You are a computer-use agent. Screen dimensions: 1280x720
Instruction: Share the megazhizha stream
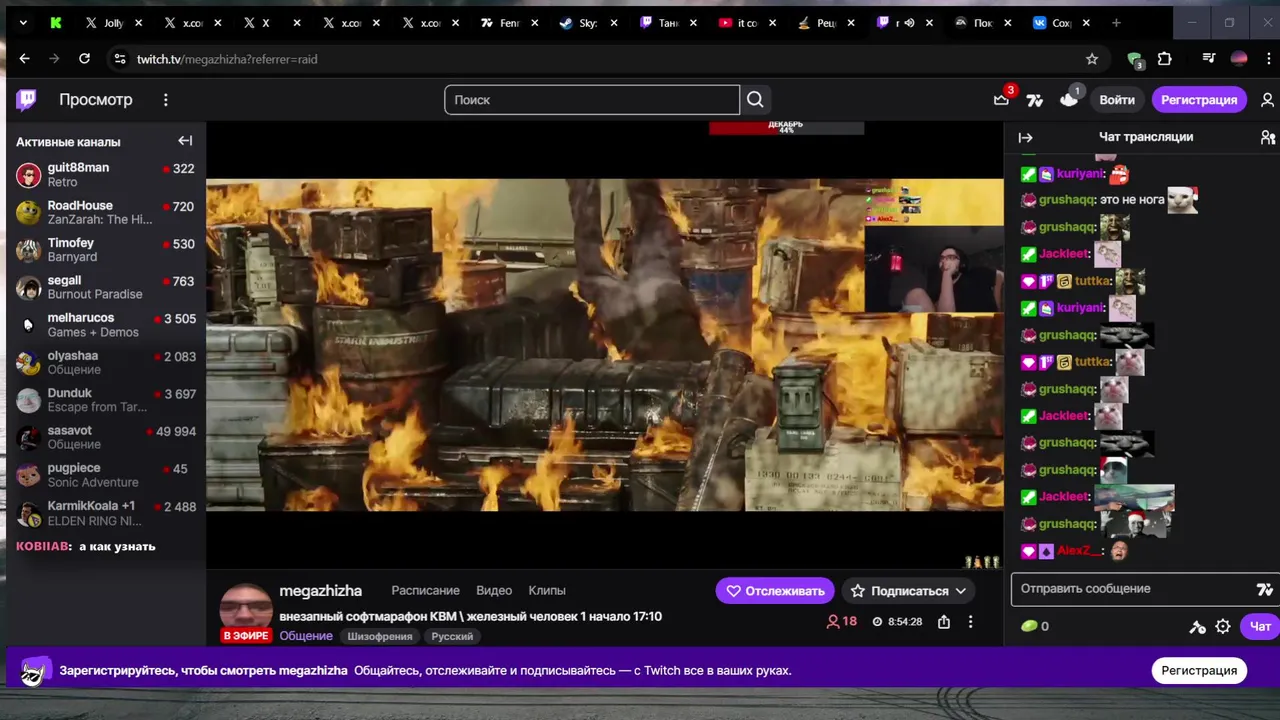[x=943, y=622]
